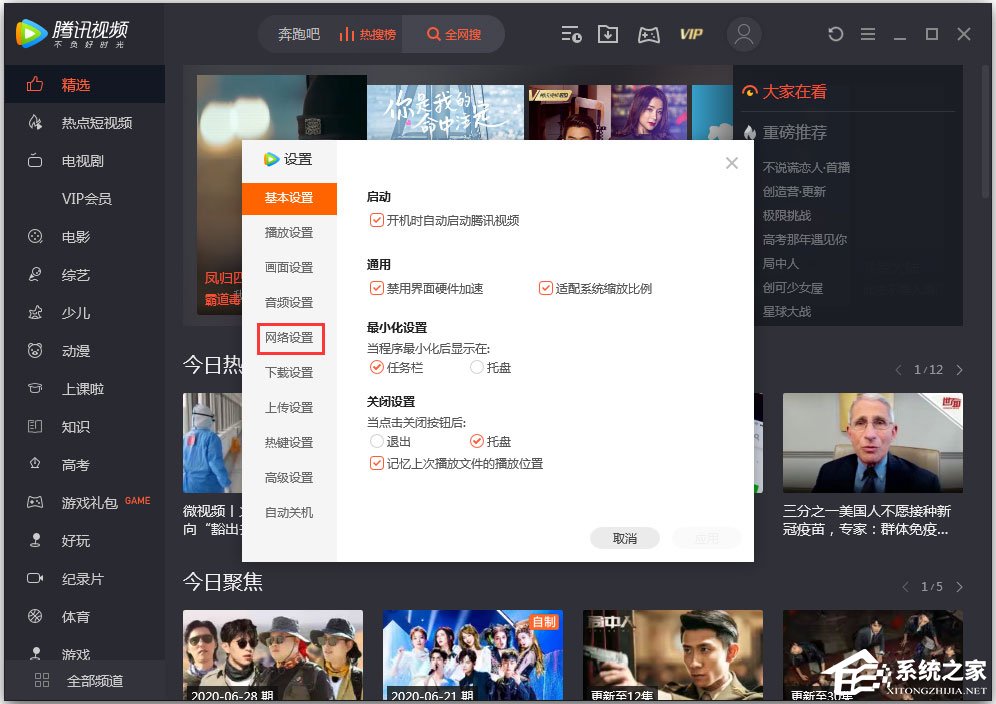Viewport: 996px width, 704px height.
Task: Click the previous-page chevron beside 1/5
Action: tap(906, 587)
